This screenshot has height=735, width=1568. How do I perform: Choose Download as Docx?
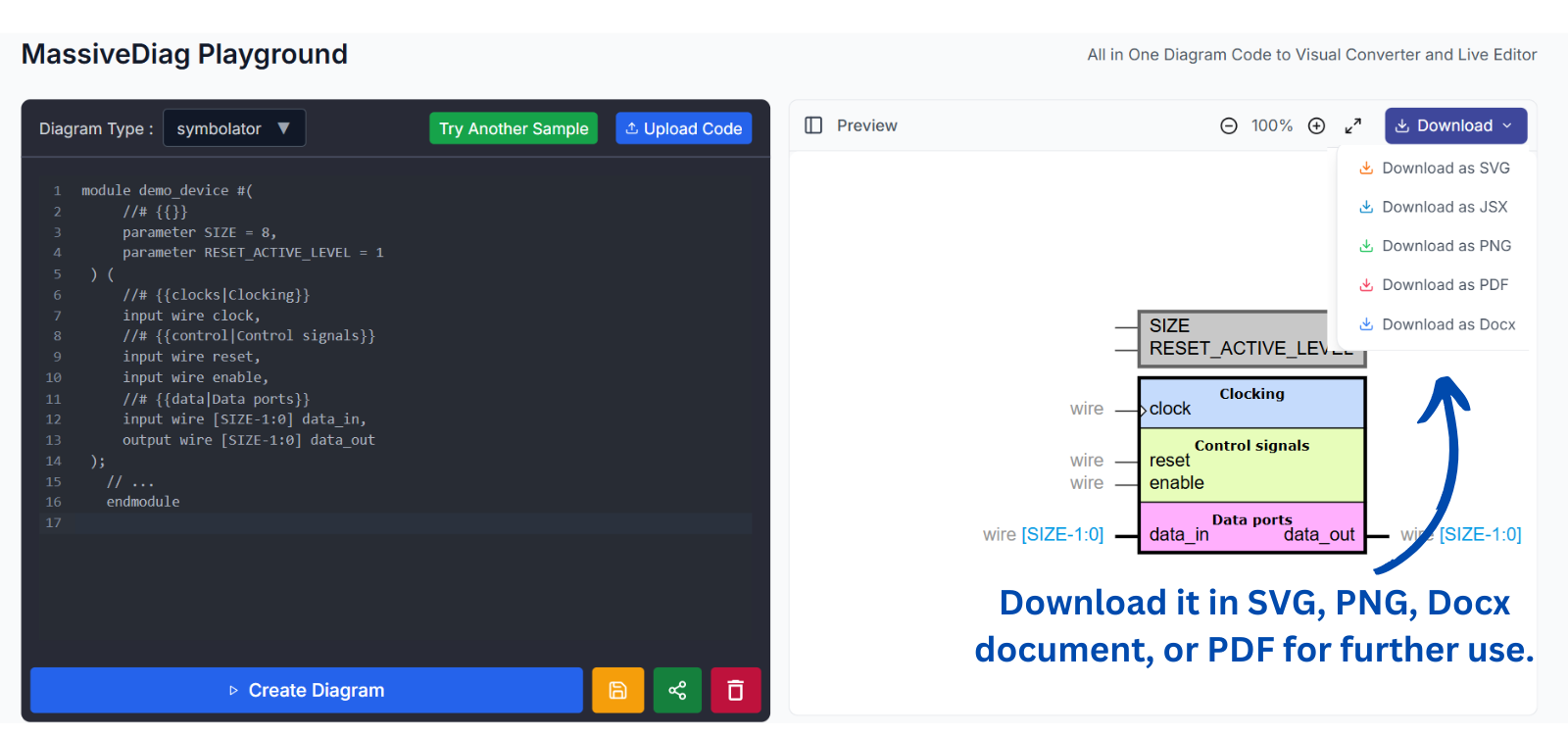pyautogui.click(x=1437, y=324)
